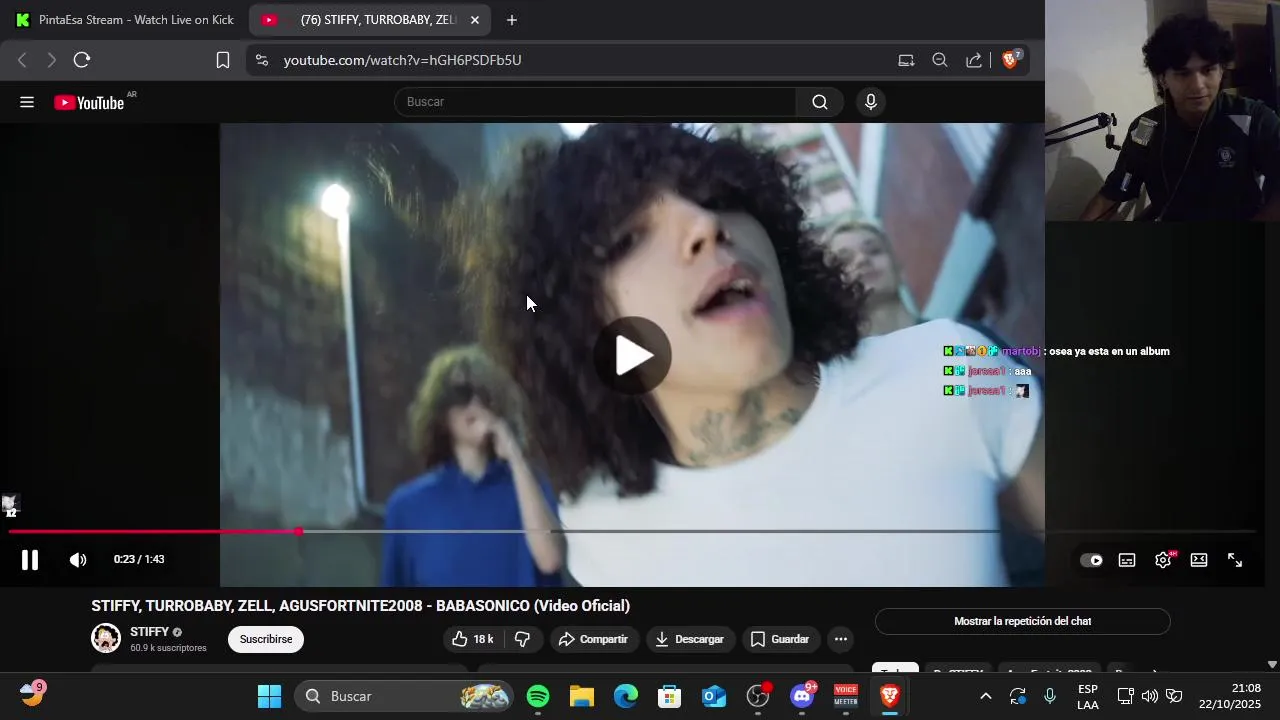The width and height of the screenshot is (1280, 720).
Task: Open Microsoft Edge from the taskbar
Action: [626, 696]
